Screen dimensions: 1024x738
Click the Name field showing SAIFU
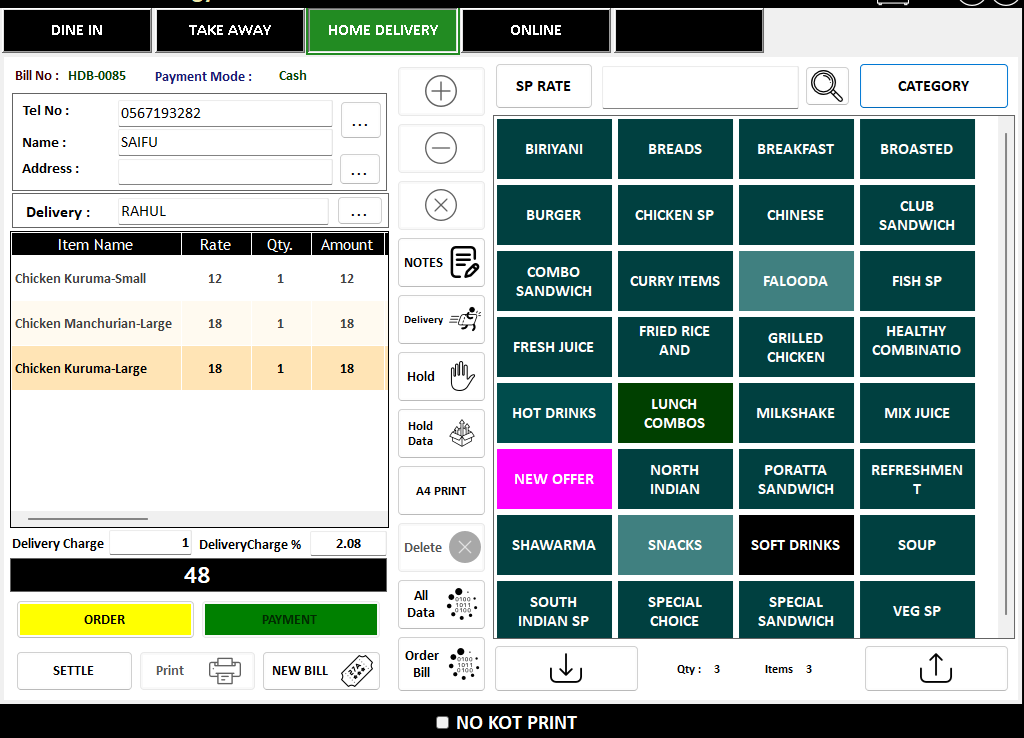pos(225,142)
